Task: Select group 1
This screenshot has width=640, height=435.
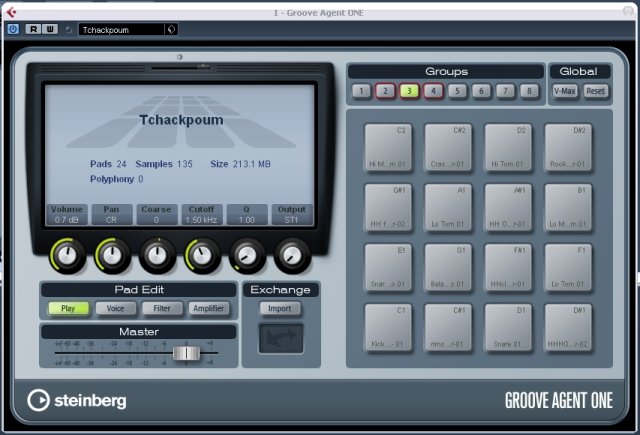Action: pyautogui.click(x=361, y=91)
